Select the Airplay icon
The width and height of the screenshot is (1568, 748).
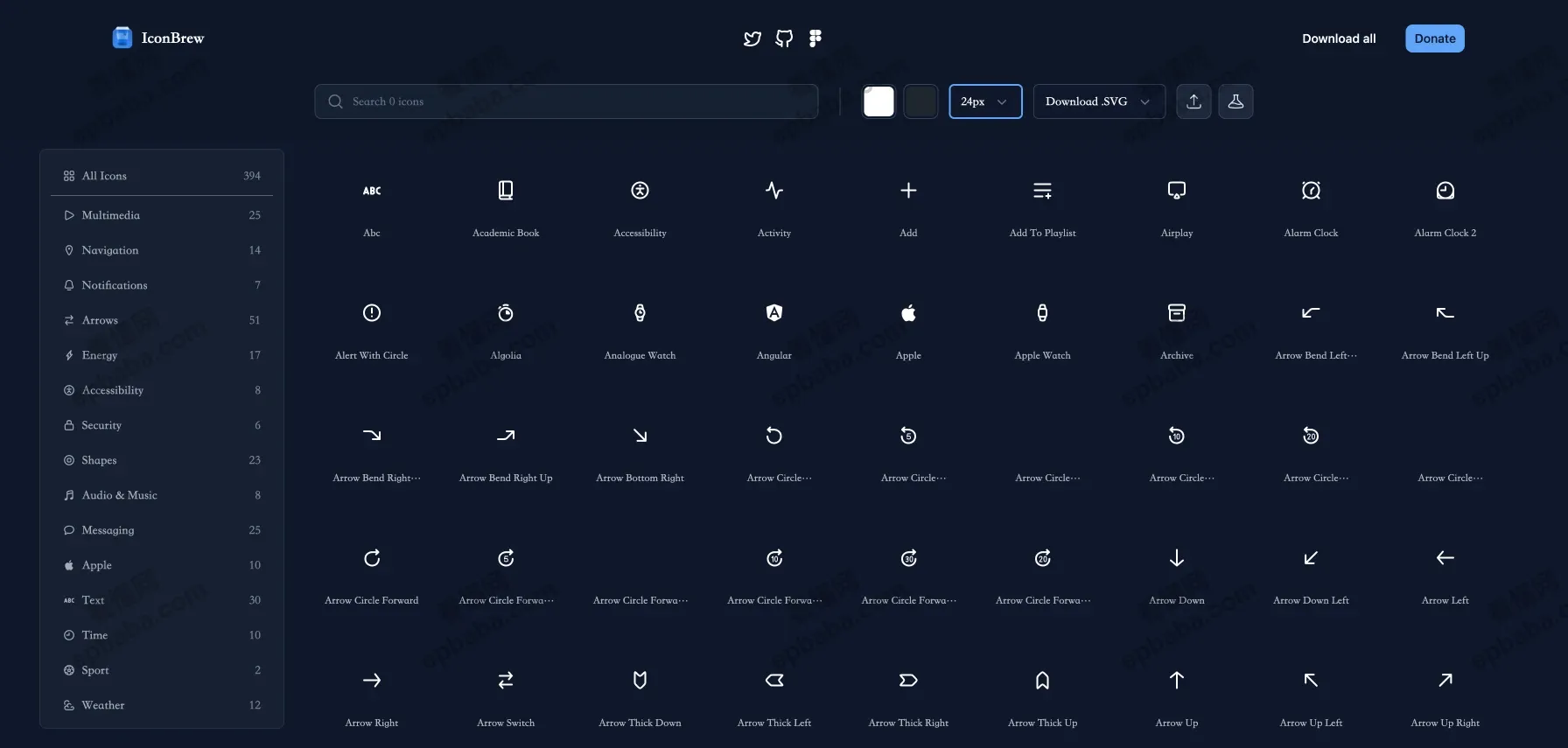pos(1177,191)
